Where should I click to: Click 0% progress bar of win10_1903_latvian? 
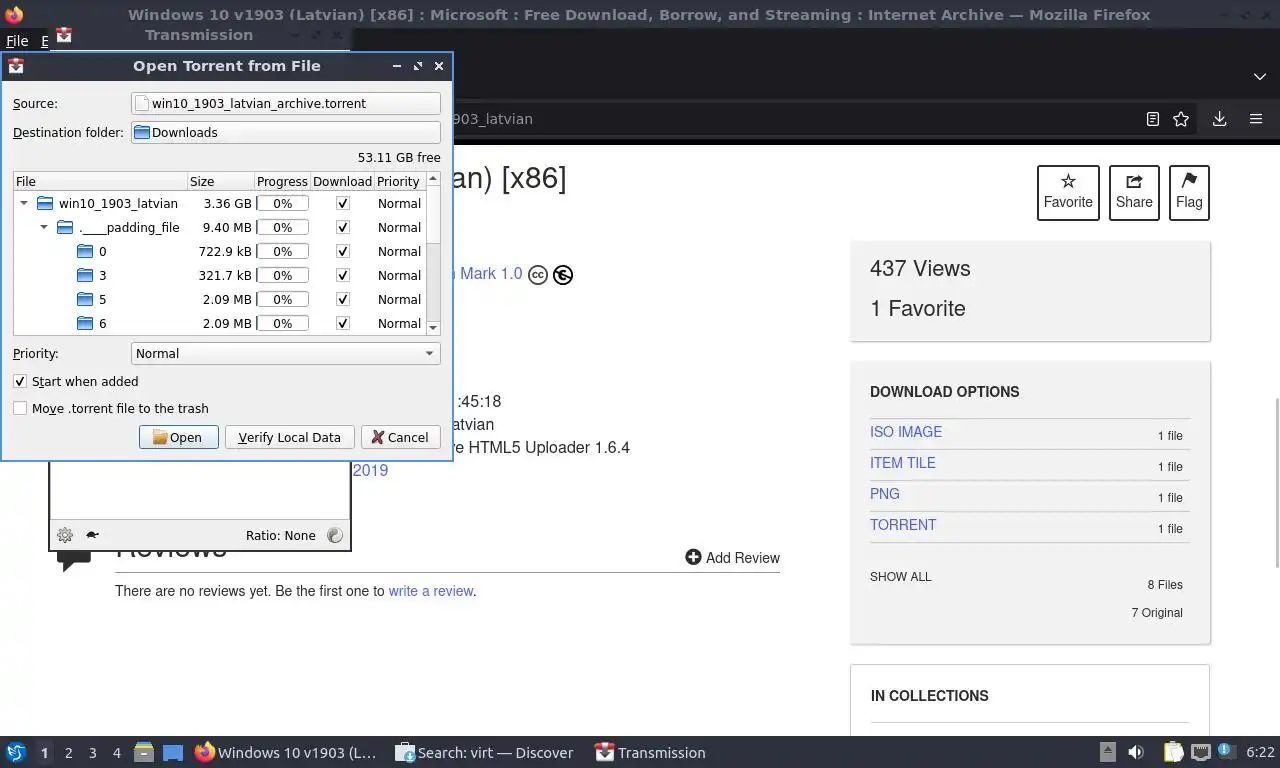point(282,203)
